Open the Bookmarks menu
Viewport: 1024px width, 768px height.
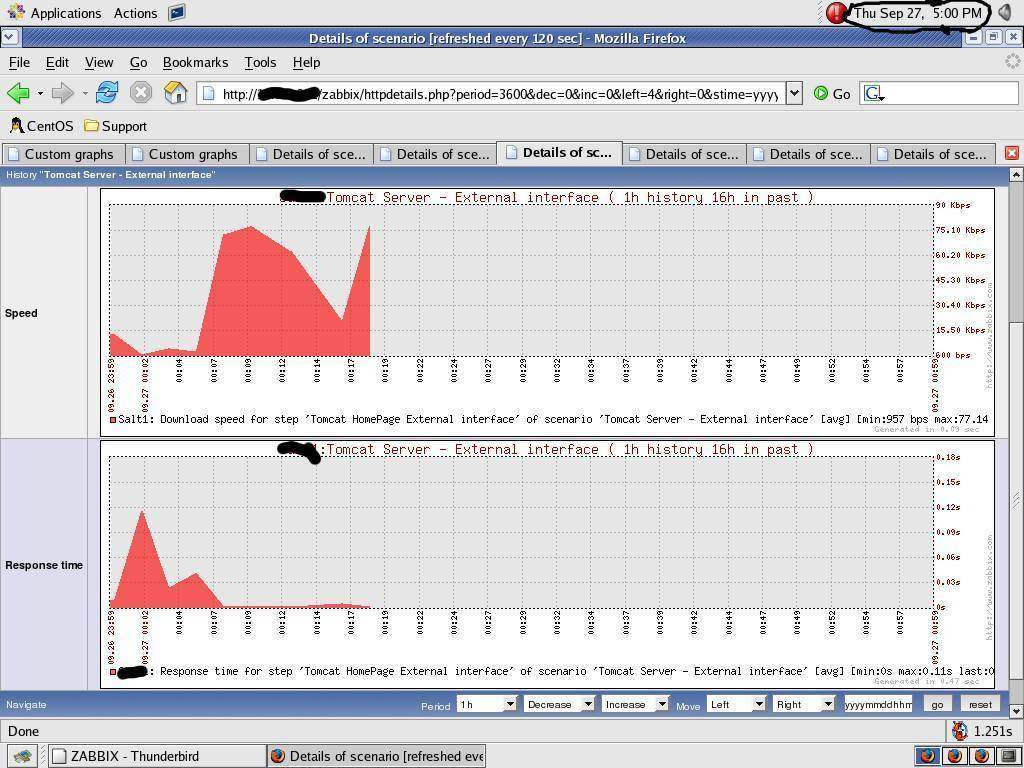coord(195,63)
